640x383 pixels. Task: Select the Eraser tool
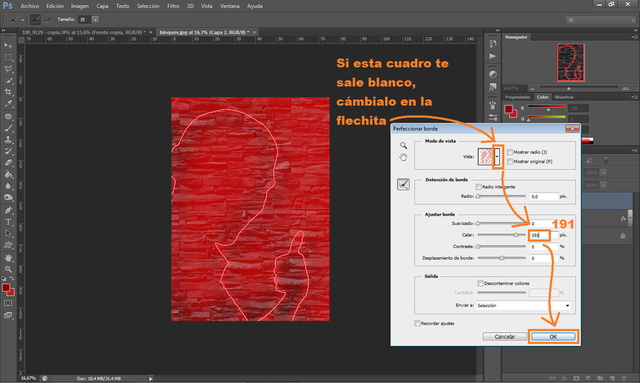tap(8, 163)
